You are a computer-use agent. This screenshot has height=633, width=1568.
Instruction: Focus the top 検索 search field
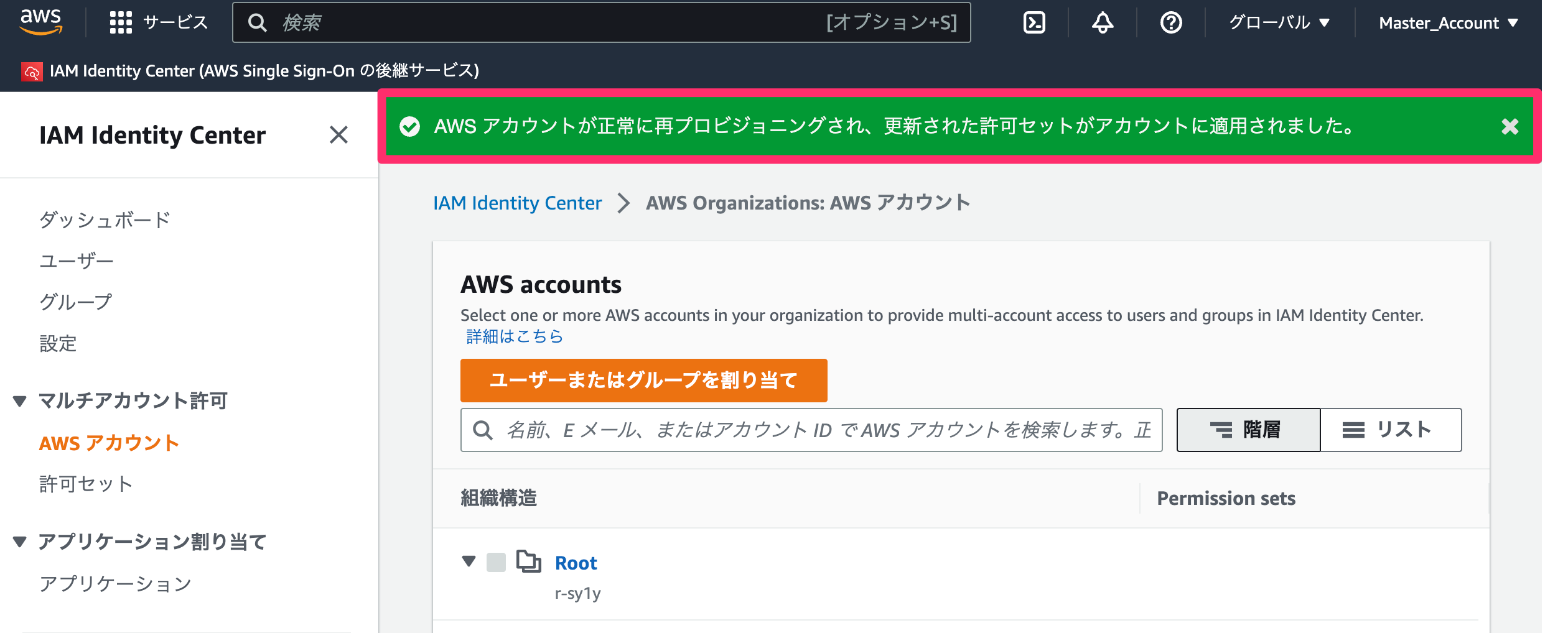click(x=601, y=23)
